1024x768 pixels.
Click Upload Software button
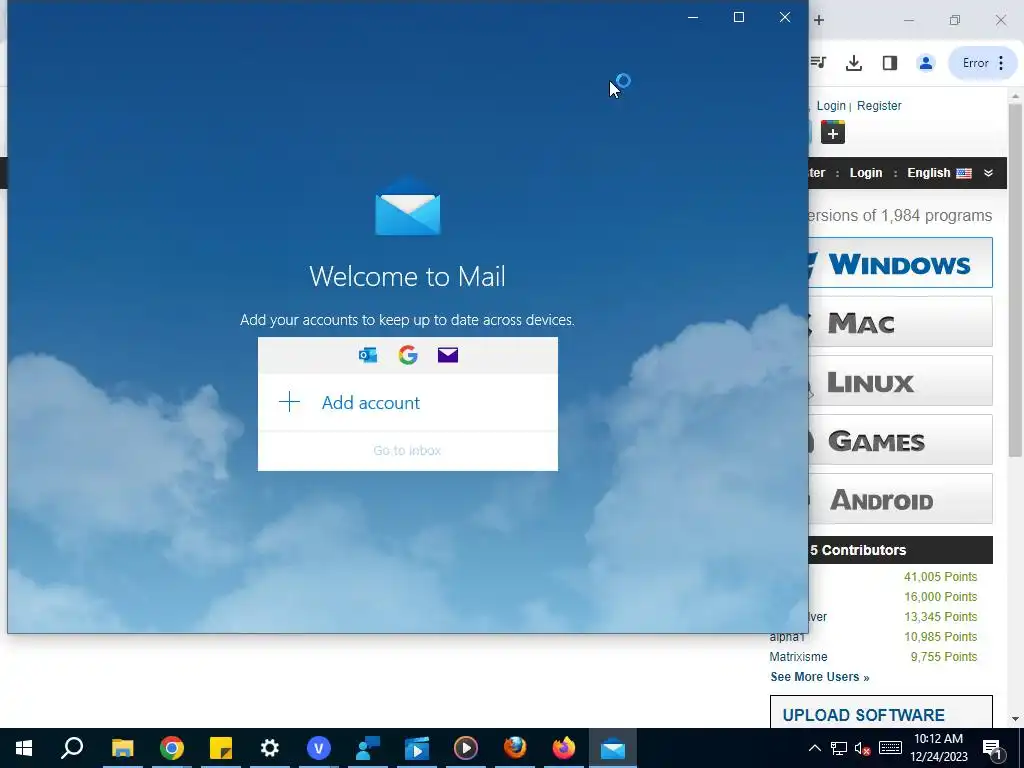click(881, 712)
